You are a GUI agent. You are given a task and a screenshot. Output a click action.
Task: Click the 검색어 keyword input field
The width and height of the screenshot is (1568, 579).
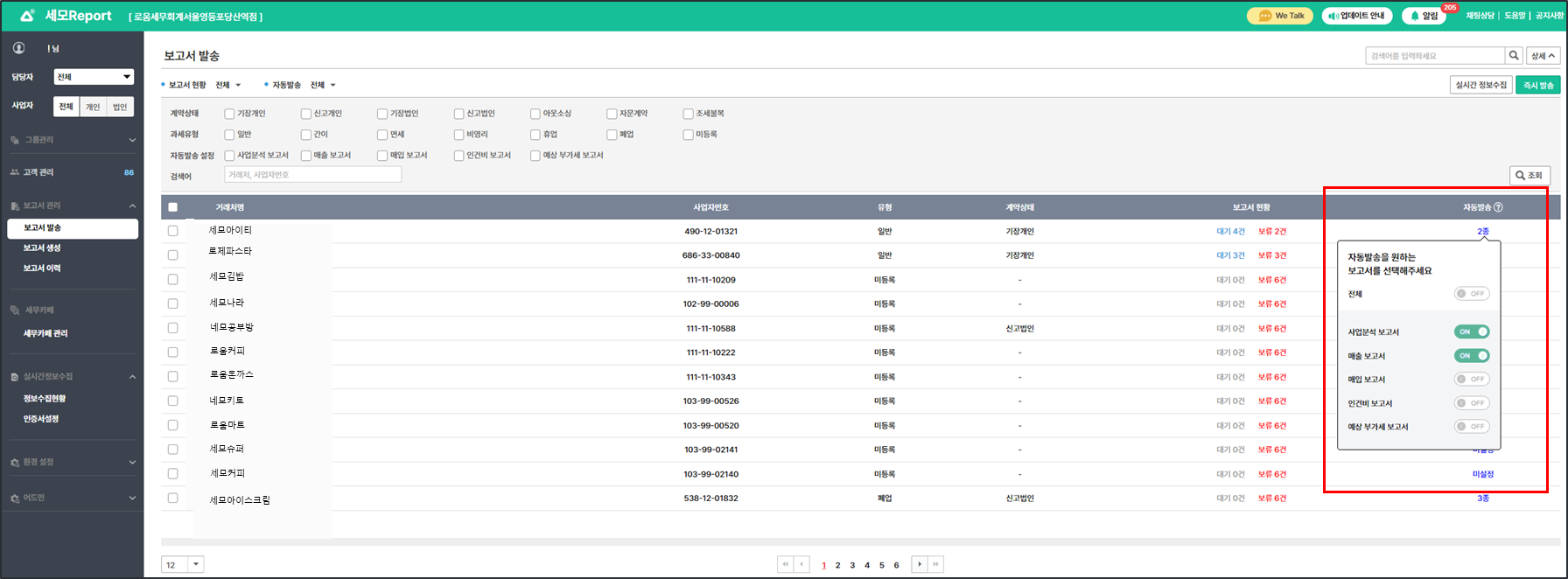point(312,175)
